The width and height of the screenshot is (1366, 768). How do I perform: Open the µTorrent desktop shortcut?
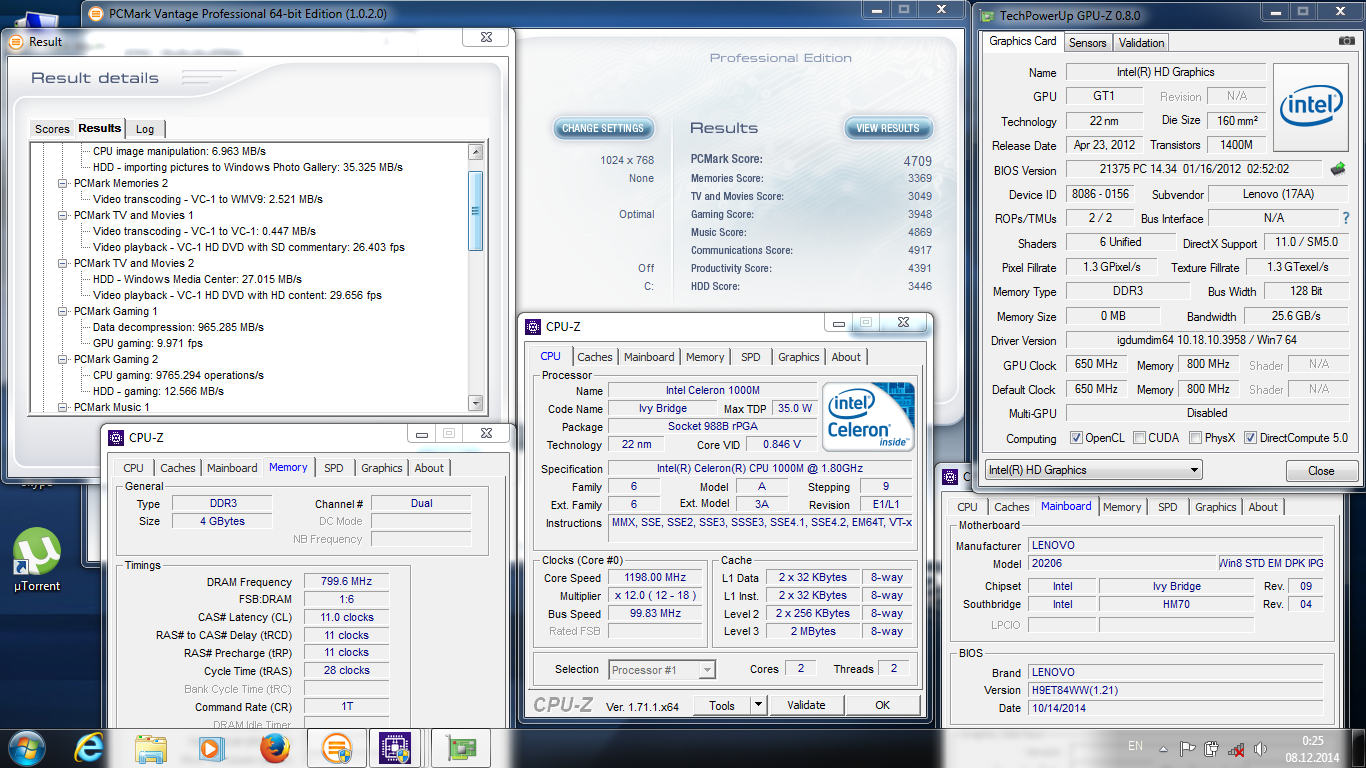point(37,560)
